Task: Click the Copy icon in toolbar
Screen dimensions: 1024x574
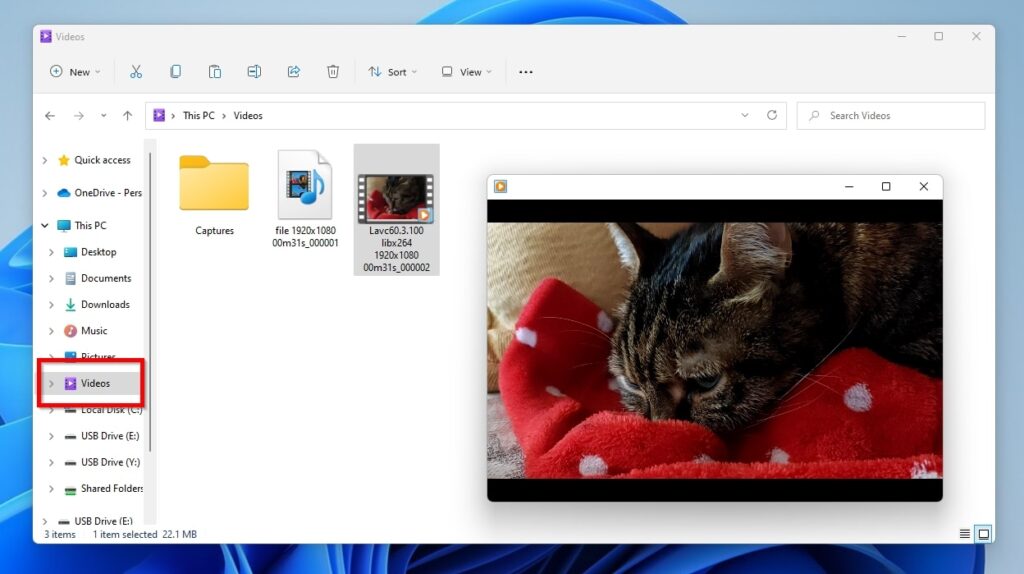Action: click(175, 72)
